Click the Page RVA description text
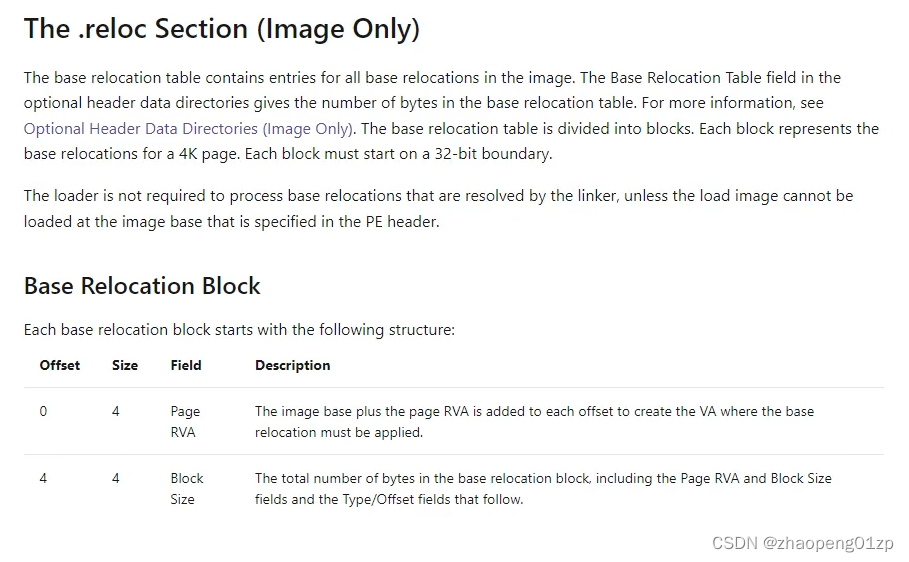Screen dimensions: 909x562 (535, 422)
